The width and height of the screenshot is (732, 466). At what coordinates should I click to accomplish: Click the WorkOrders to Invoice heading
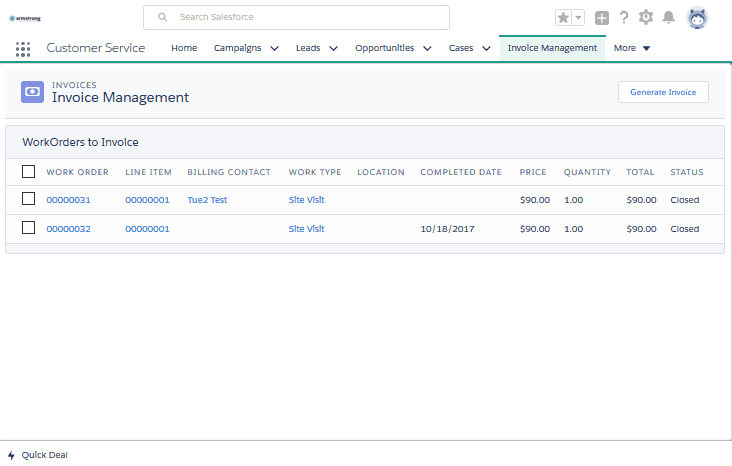[80, 142]
